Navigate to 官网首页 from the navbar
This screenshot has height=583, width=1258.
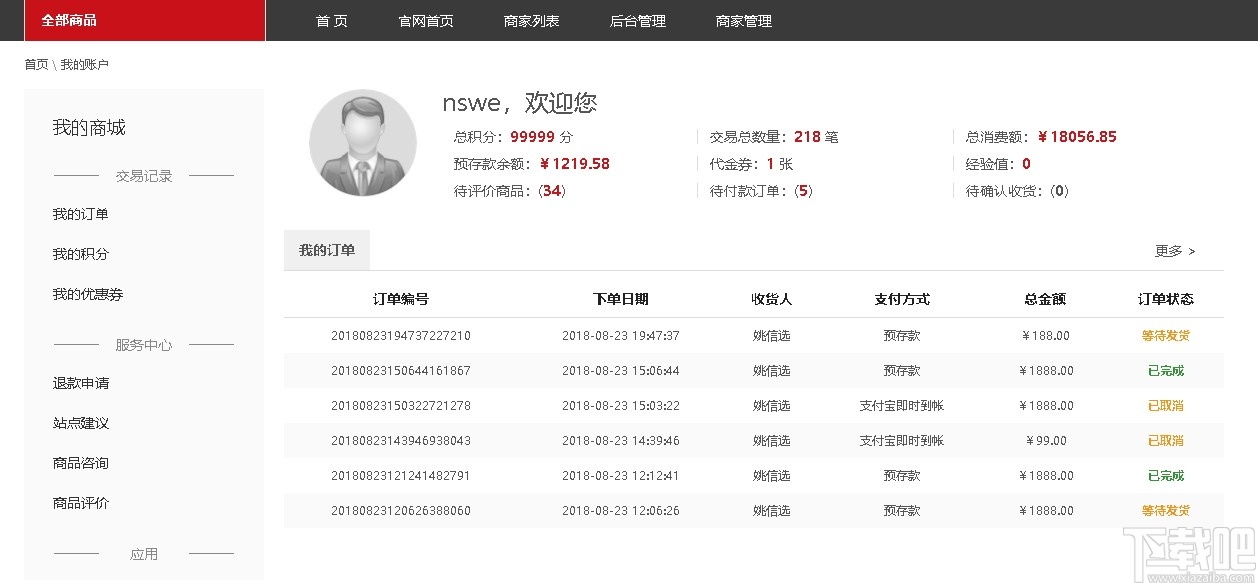(x=428, y=20)
